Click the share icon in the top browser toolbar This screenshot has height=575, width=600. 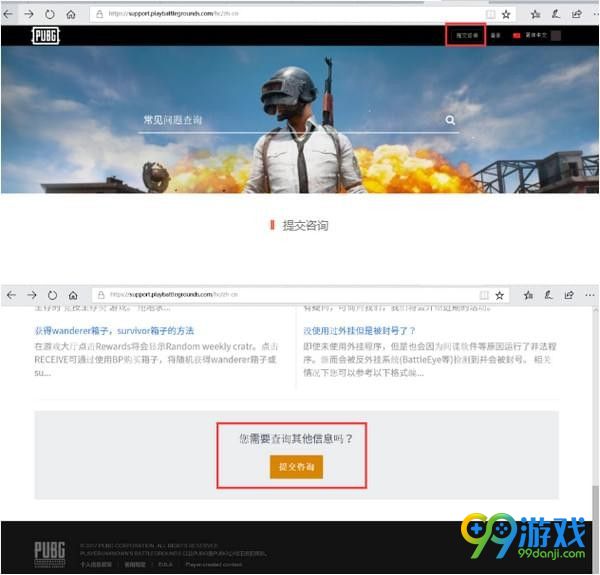click(576, 15)
